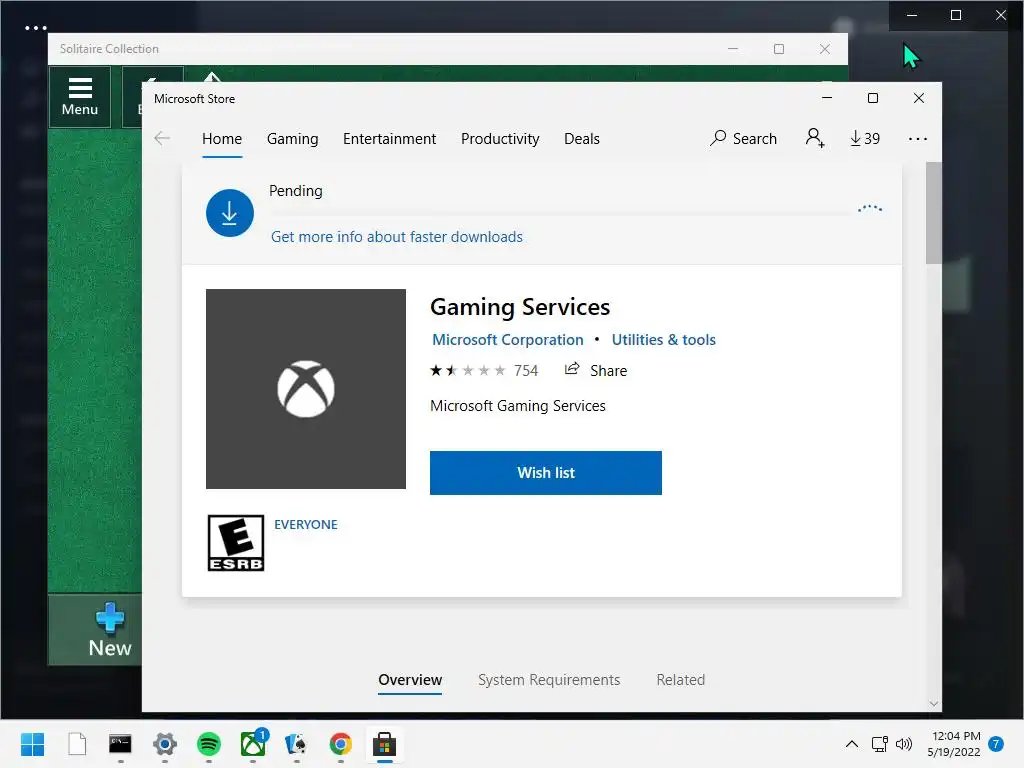Click the Gaming Services title text
Image resolution: width=1024 pixels, height=768 pixels.
coord(520,307)
